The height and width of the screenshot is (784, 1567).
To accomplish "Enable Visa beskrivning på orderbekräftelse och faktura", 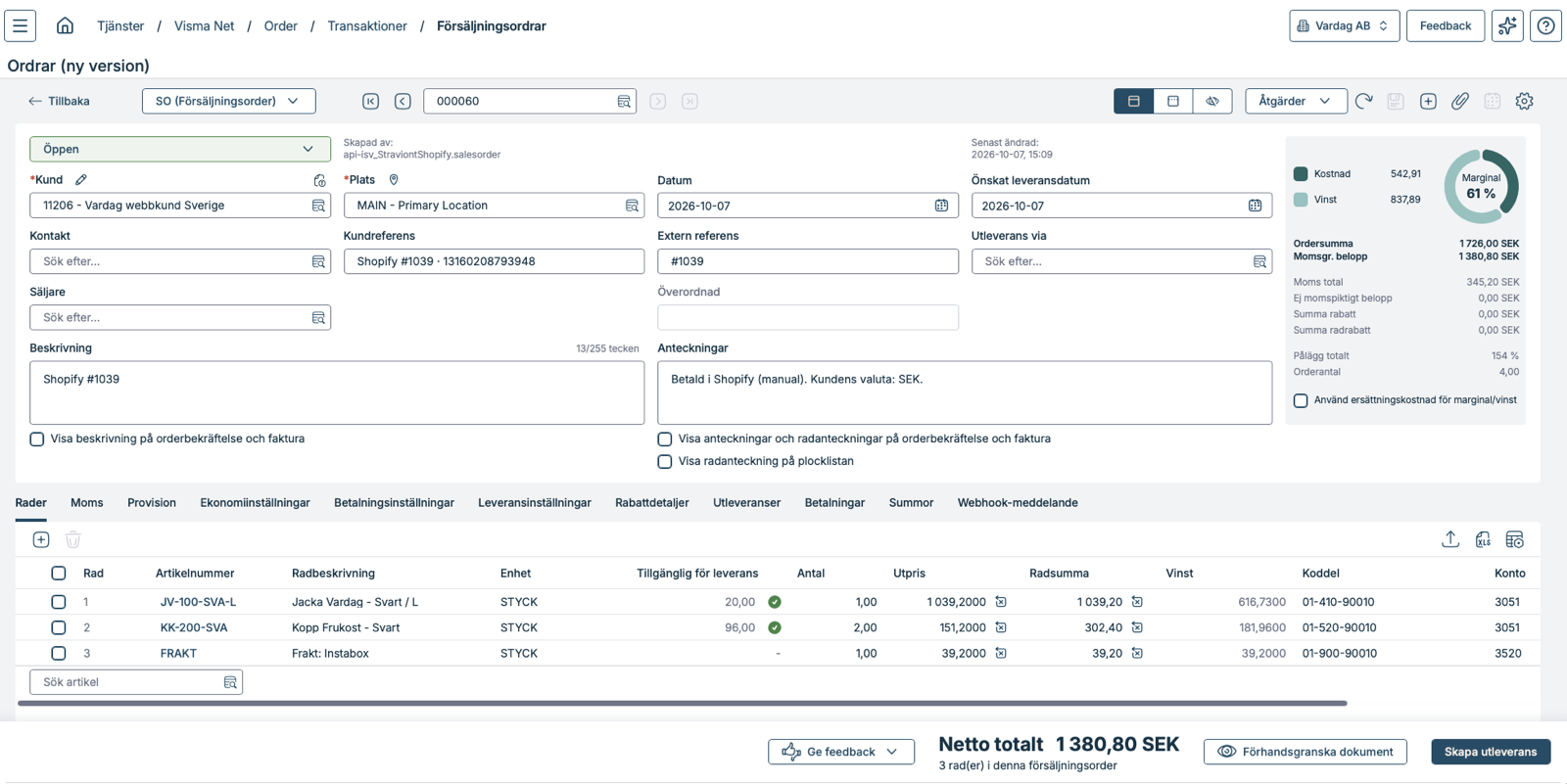I will [37, 439].
